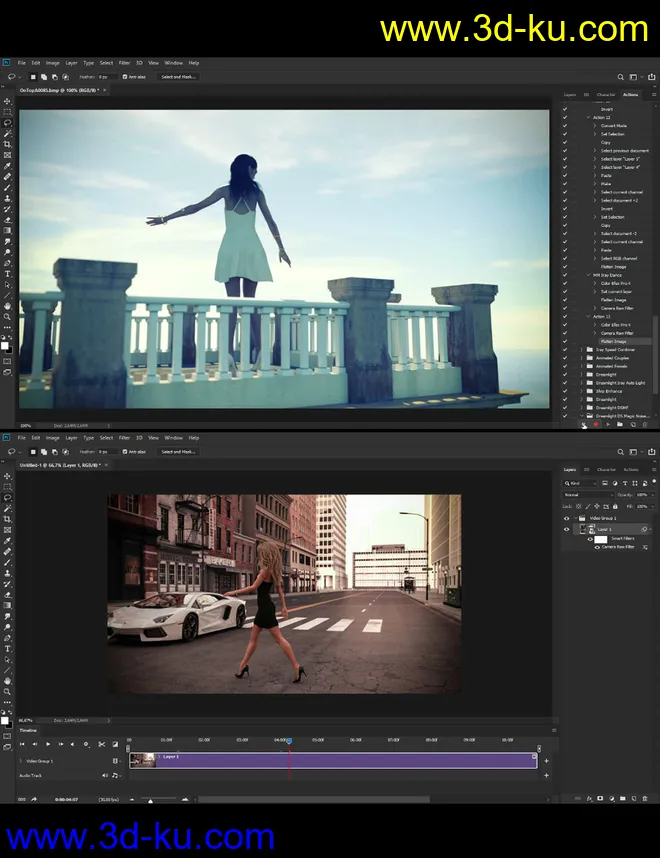Toggle the Anti-alias checkbox in the upper options bar
This screenshot has width=660, height=858.
(126, 76)
